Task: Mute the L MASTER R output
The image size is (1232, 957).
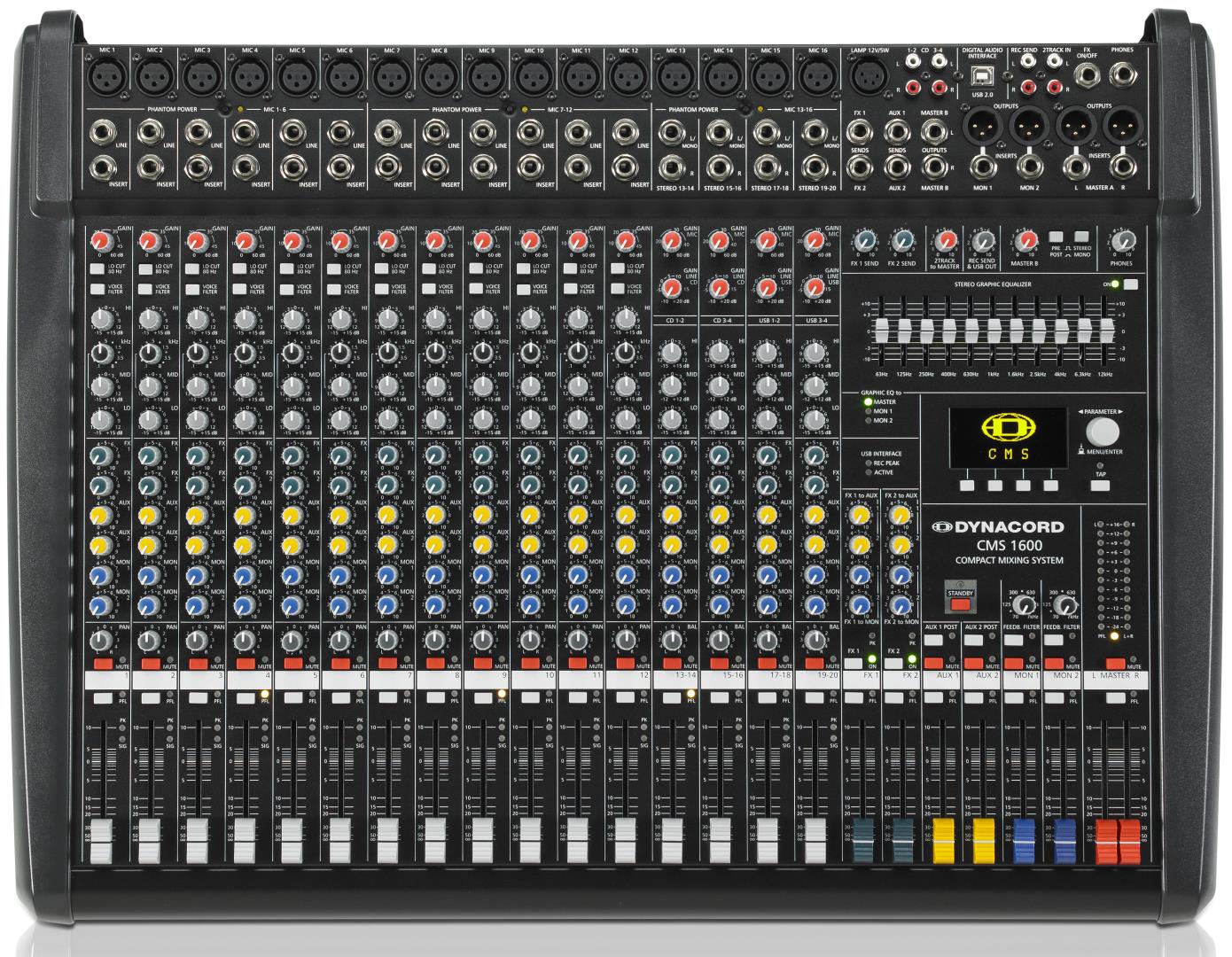Action: (1115, 663)
